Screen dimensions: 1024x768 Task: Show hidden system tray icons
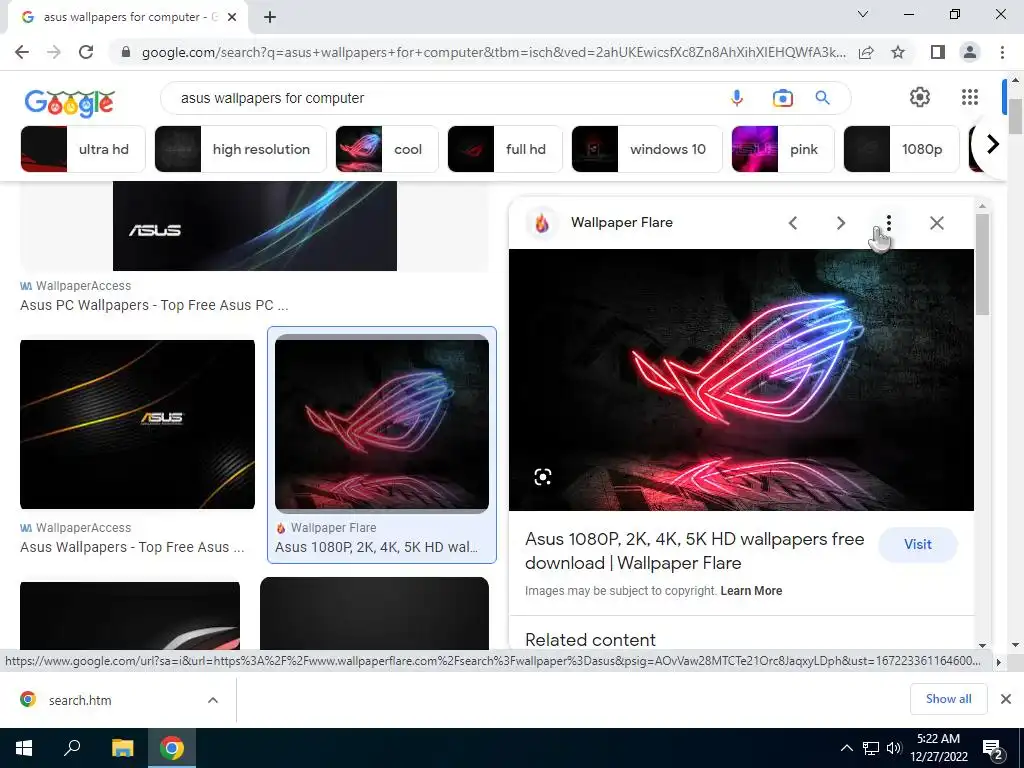(x=846, y=748)
